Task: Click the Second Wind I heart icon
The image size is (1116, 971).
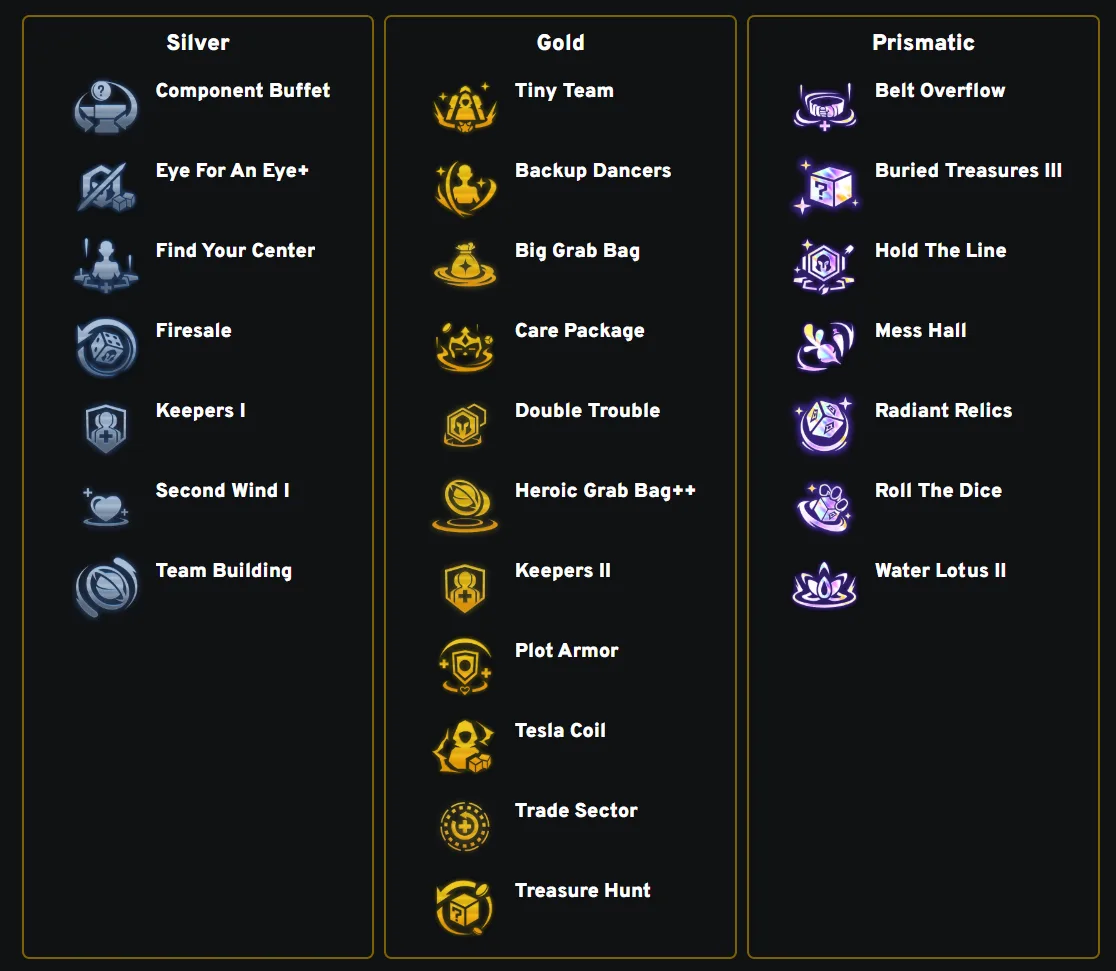Action: click(x=106, y=507)
